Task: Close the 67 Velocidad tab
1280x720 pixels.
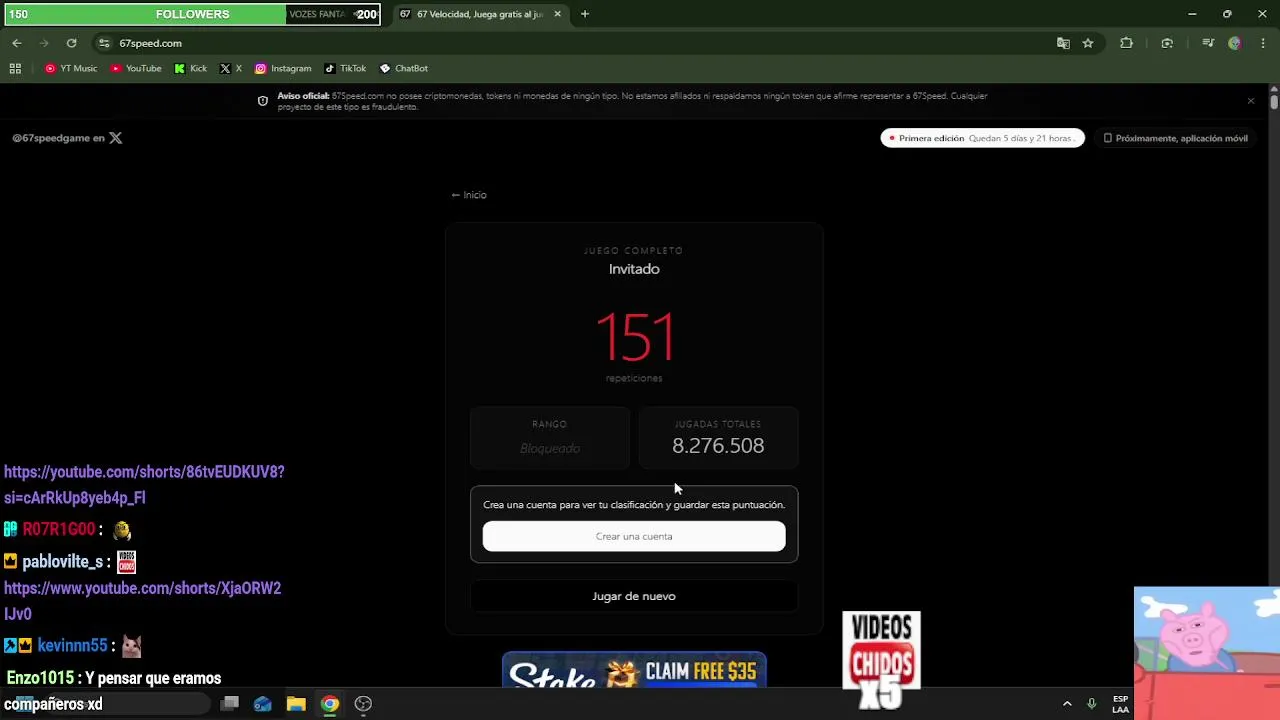Action: (557, 14)
